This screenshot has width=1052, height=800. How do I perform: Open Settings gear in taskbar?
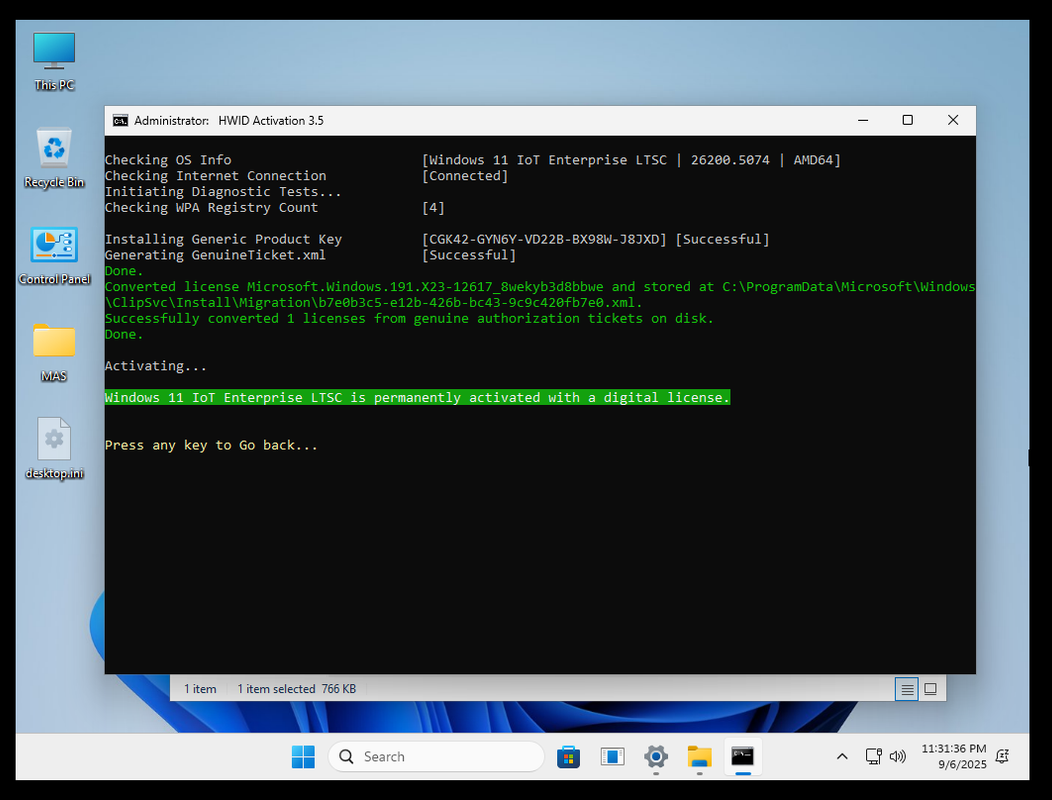[x=655, y=756]
